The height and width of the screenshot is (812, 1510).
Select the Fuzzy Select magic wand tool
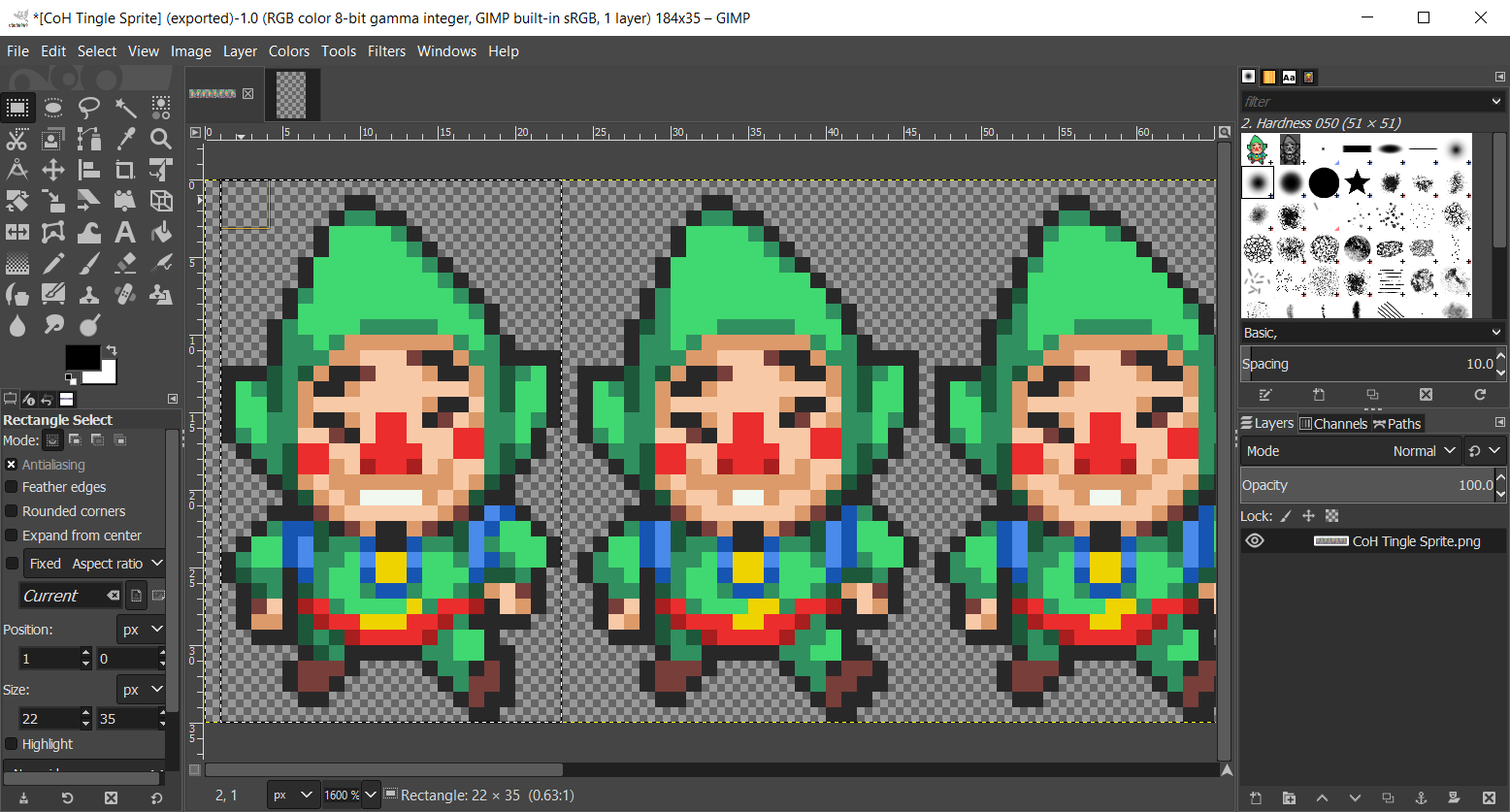(125, 107)
